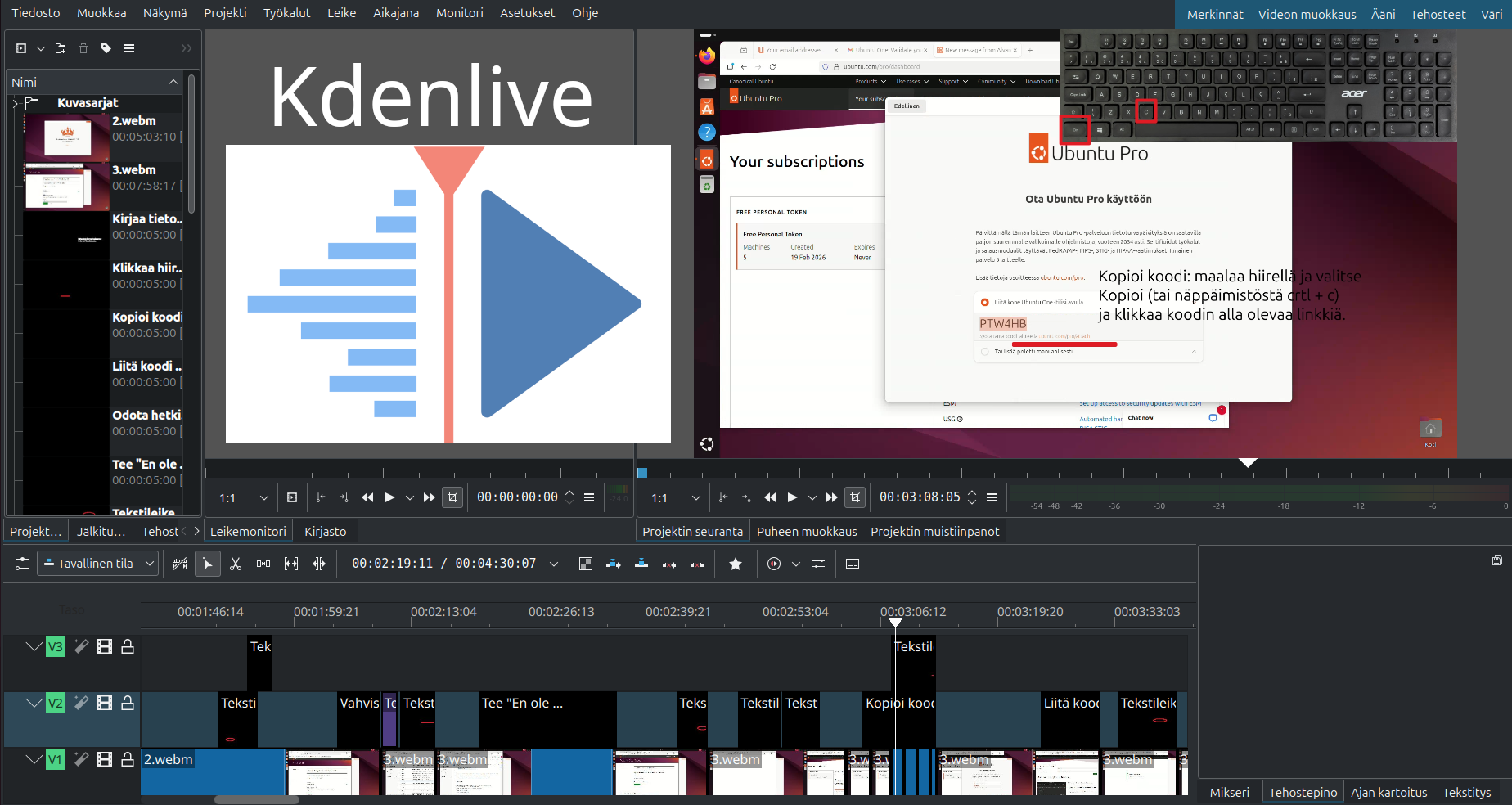Fast forward the clip monitor

coord(430,497)
